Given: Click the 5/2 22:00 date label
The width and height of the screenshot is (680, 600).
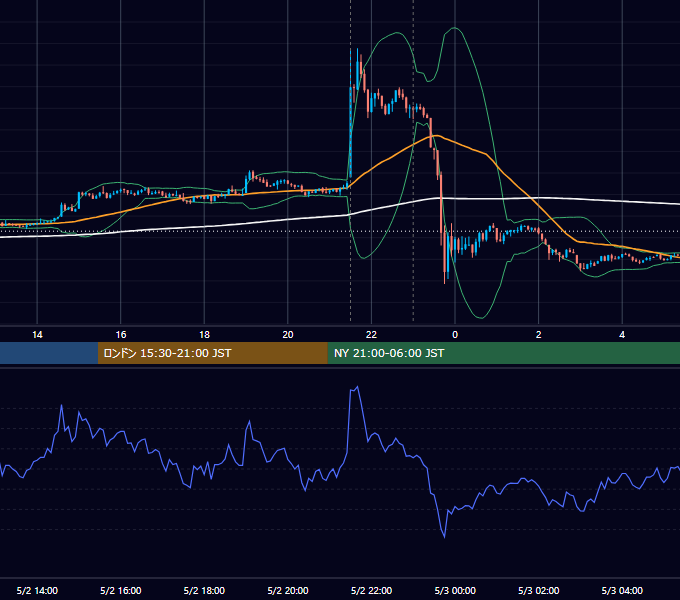Looking at the screenshot, I should coord(372,590).
